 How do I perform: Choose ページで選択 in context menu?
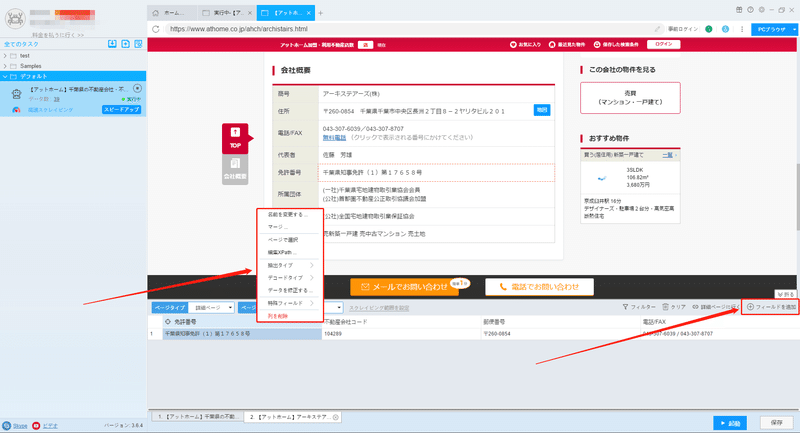(283, 240)
